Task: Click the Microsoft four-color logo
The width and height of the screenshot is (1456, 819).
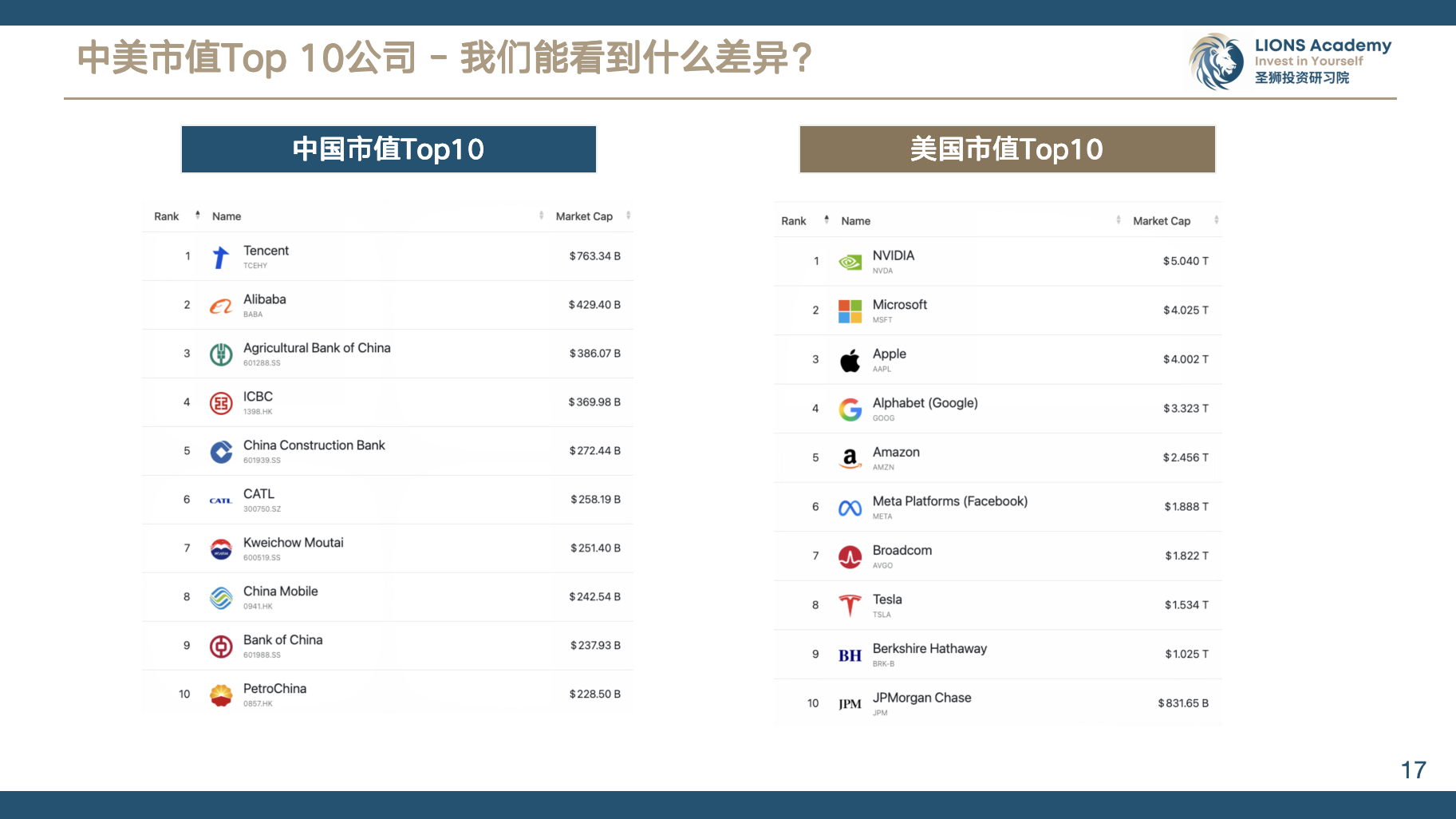Action: pyautogui.click(x=850, y=311)
